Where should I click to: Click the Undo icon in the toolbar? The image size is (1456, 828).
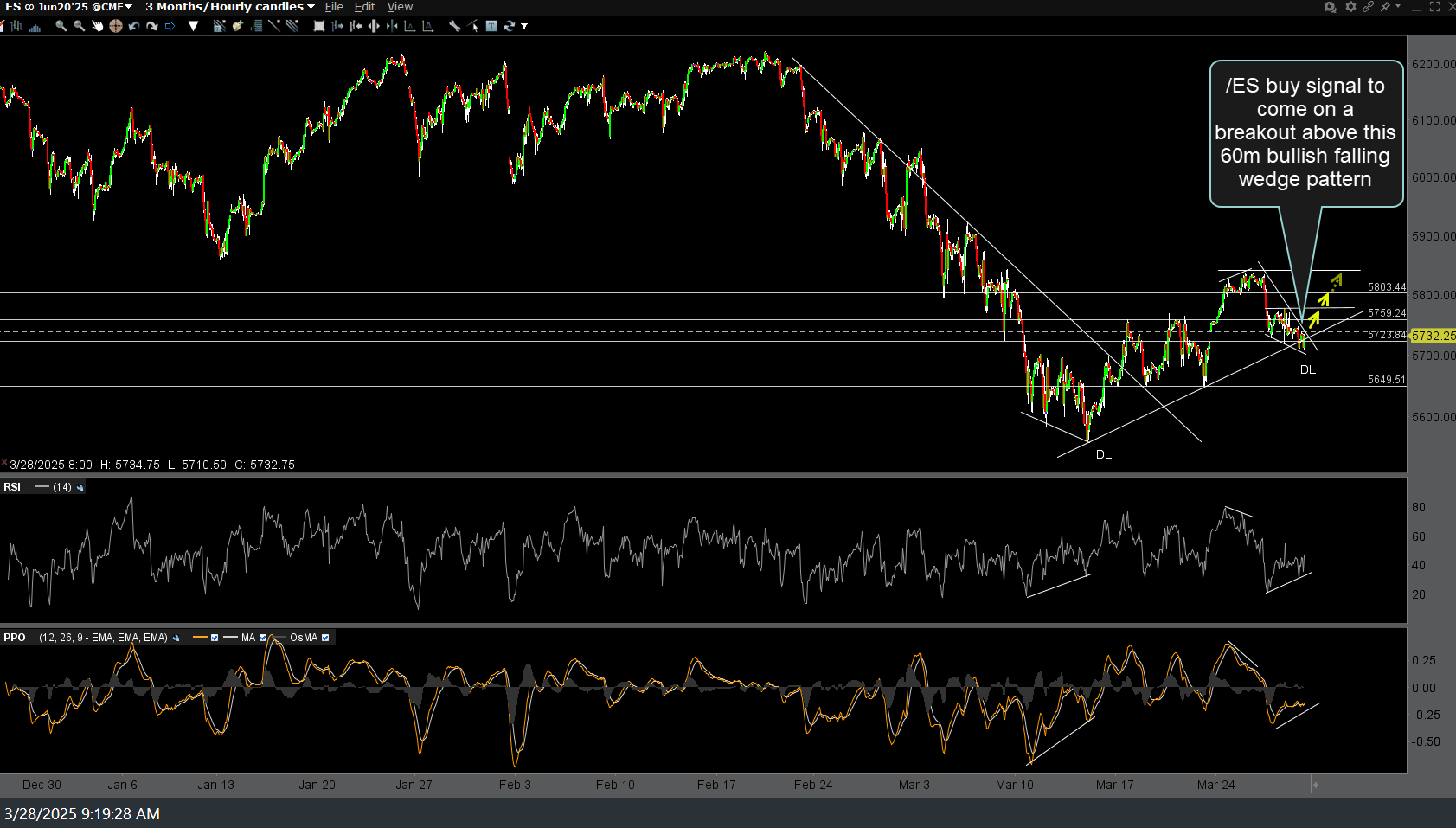[x=134, y=26]
